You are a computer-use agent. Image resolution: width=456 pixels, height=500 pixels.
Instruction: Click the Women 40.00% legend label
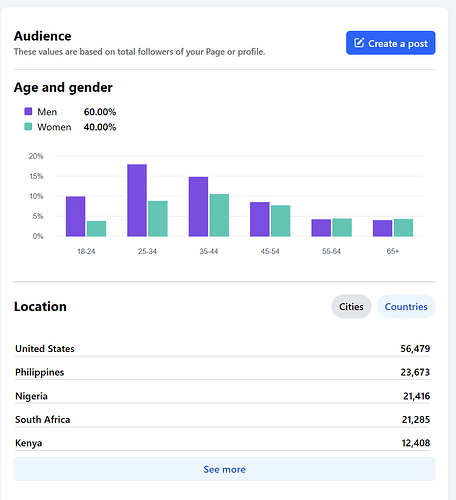click(77, 127)
